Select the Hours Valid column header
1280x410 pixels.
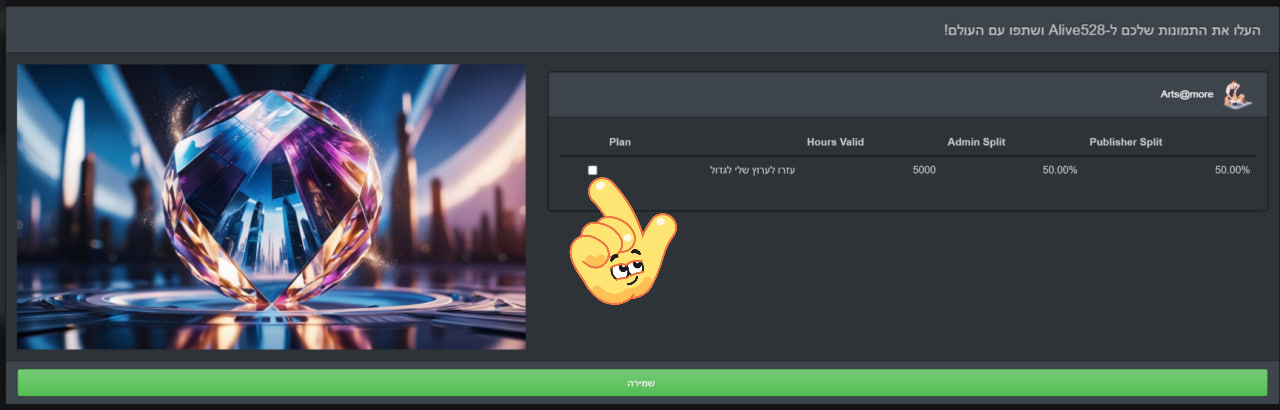tap(835, 142)
